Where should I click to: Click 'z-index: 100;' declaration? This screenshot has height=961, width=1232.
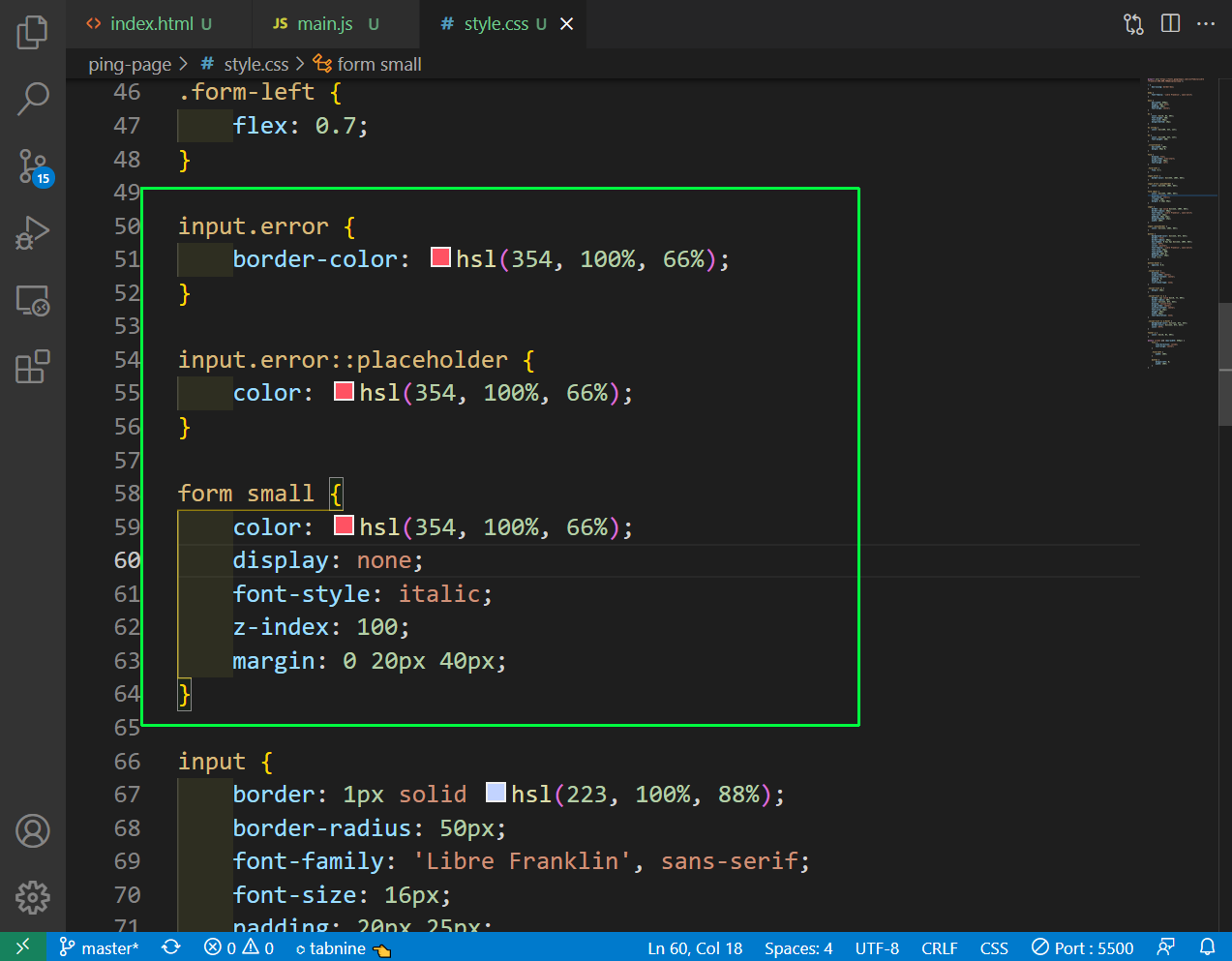point(321,627)
